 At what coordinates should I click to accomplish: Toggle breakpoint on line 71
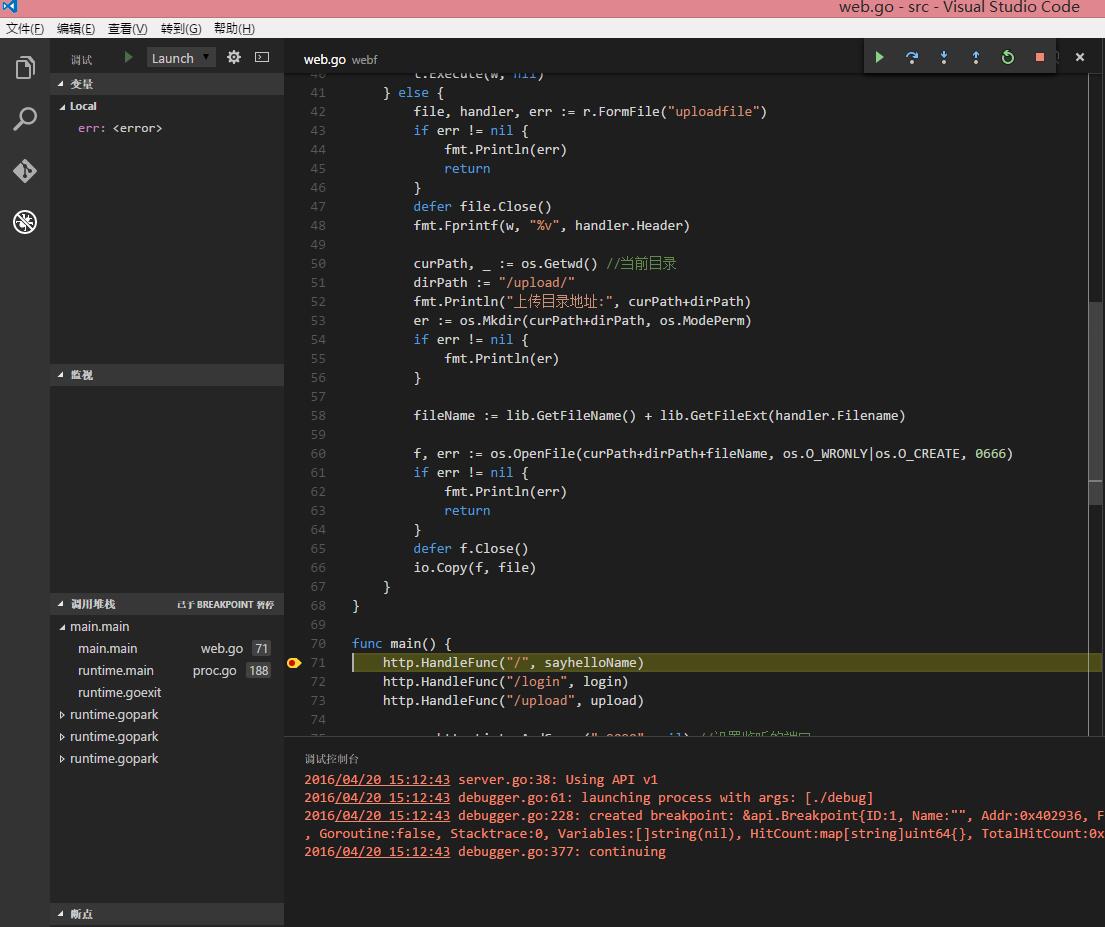click(x=294, y=663)
